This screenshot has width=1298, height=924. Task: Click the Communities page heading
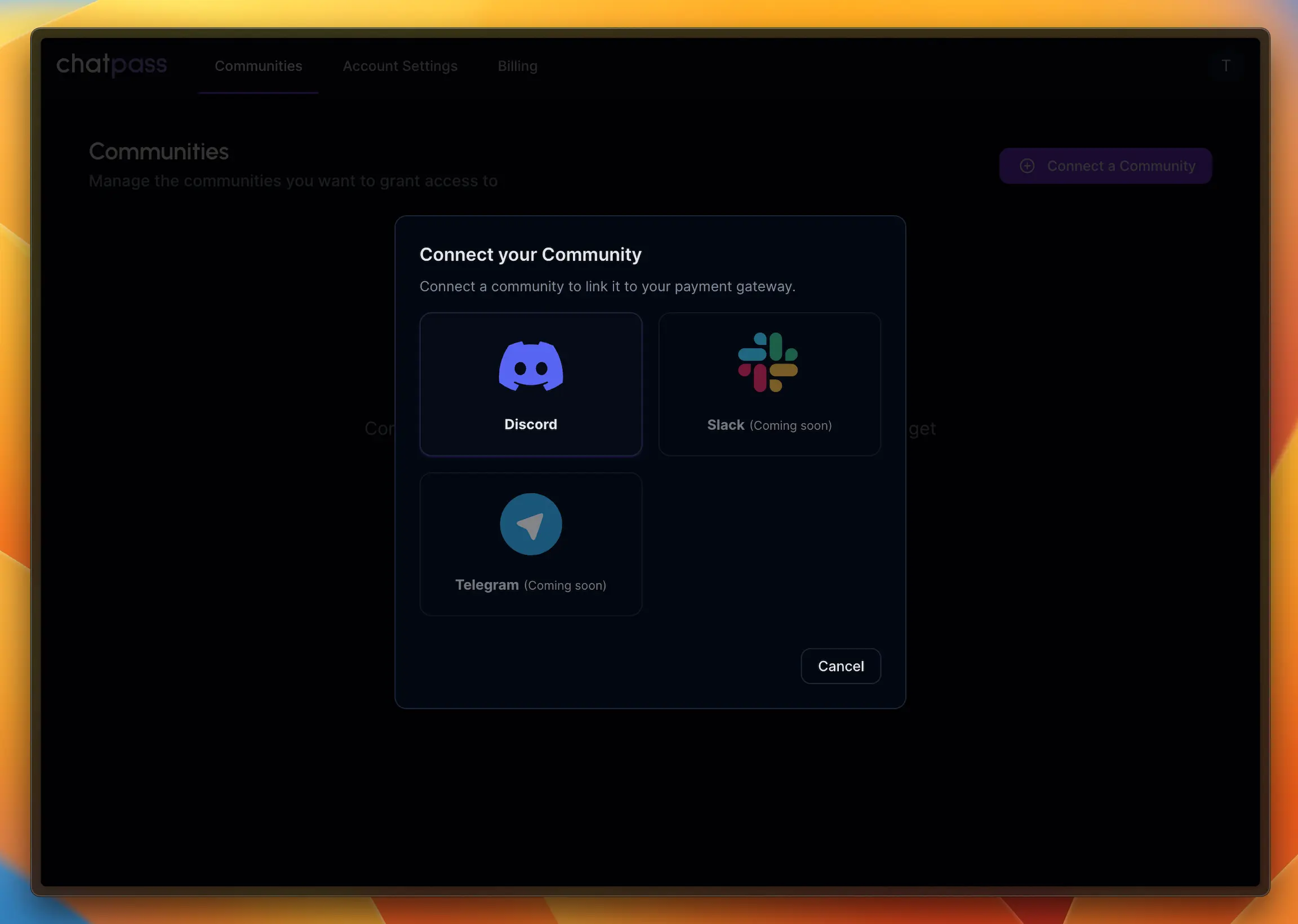[159, 152]
